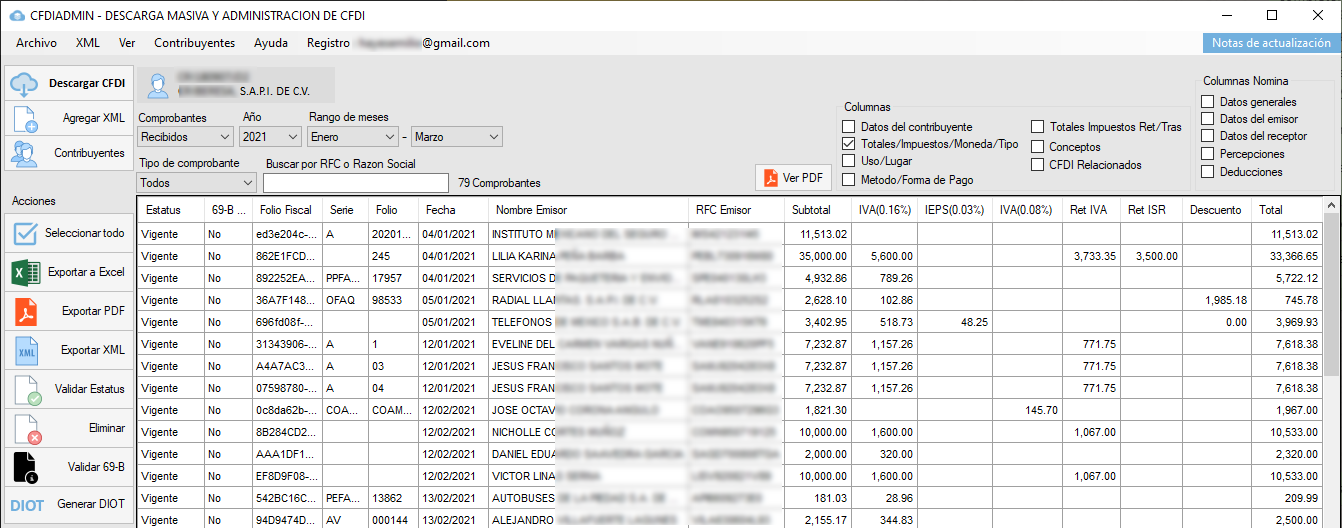
Task: Open the Comprobantes dropdown set to Recibidos
Action: coord(185,137)
